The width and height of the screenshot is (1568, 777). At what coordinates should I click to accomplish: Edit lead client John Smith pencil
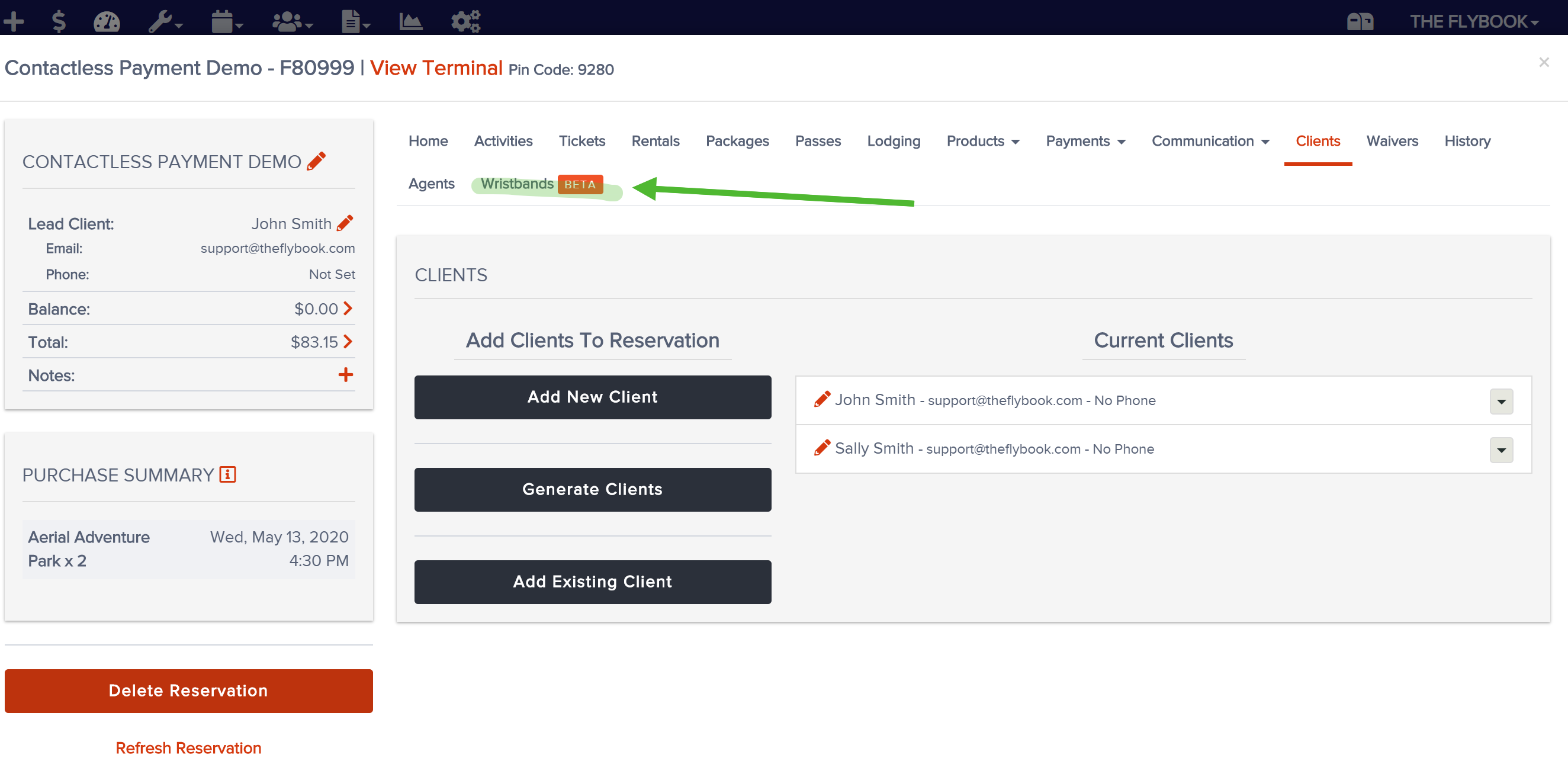(x=345, y=223)
